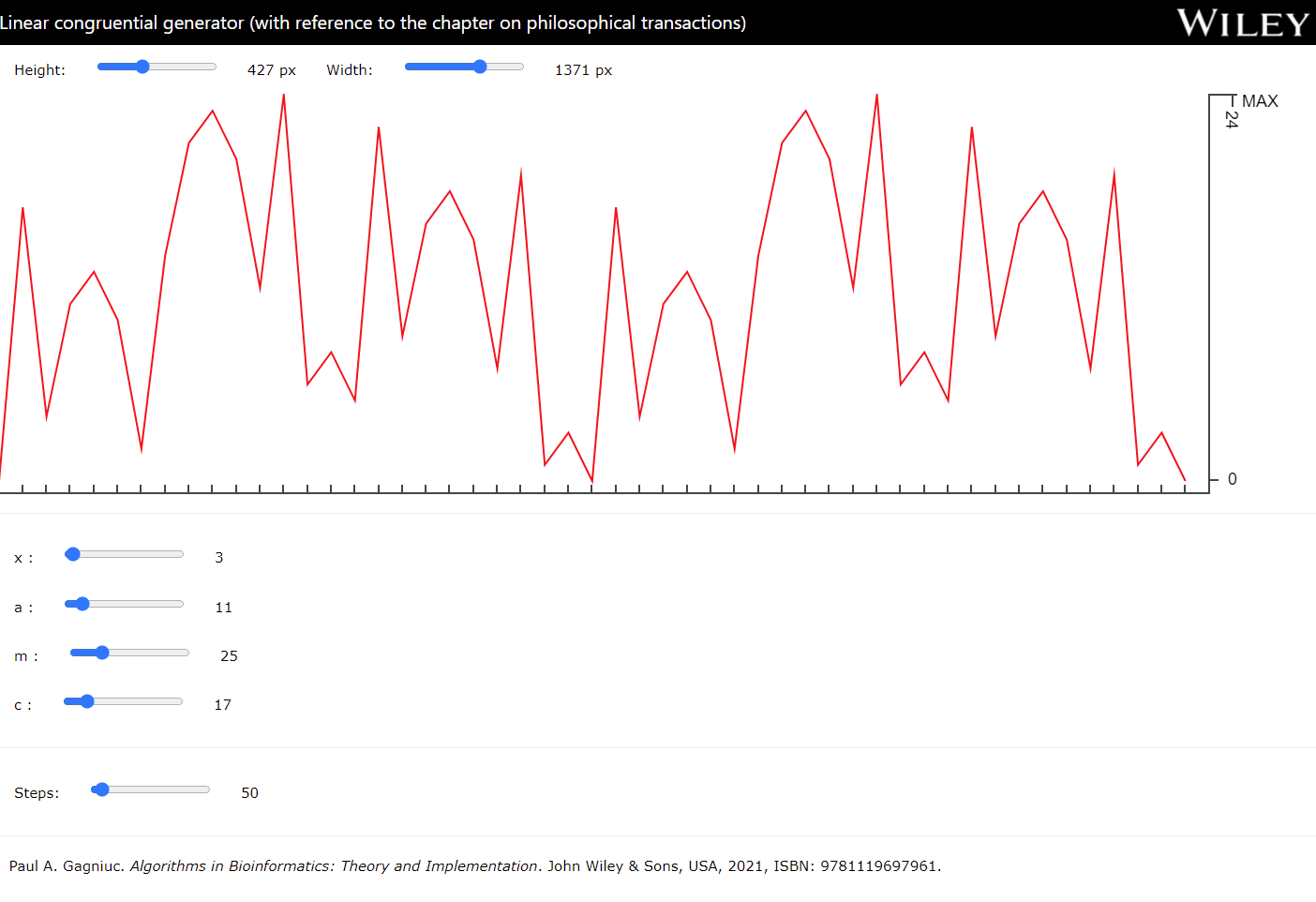This screenshot has height=902, width=1316.
Task: Click the WILEY logo
Action: [x=1241, y=23]
